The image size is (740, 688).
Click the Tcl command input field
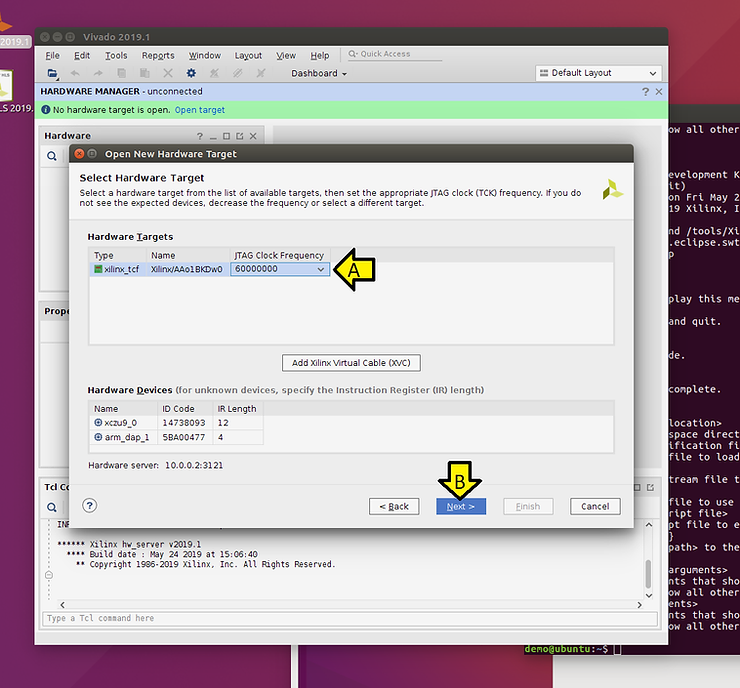[340, 618]
